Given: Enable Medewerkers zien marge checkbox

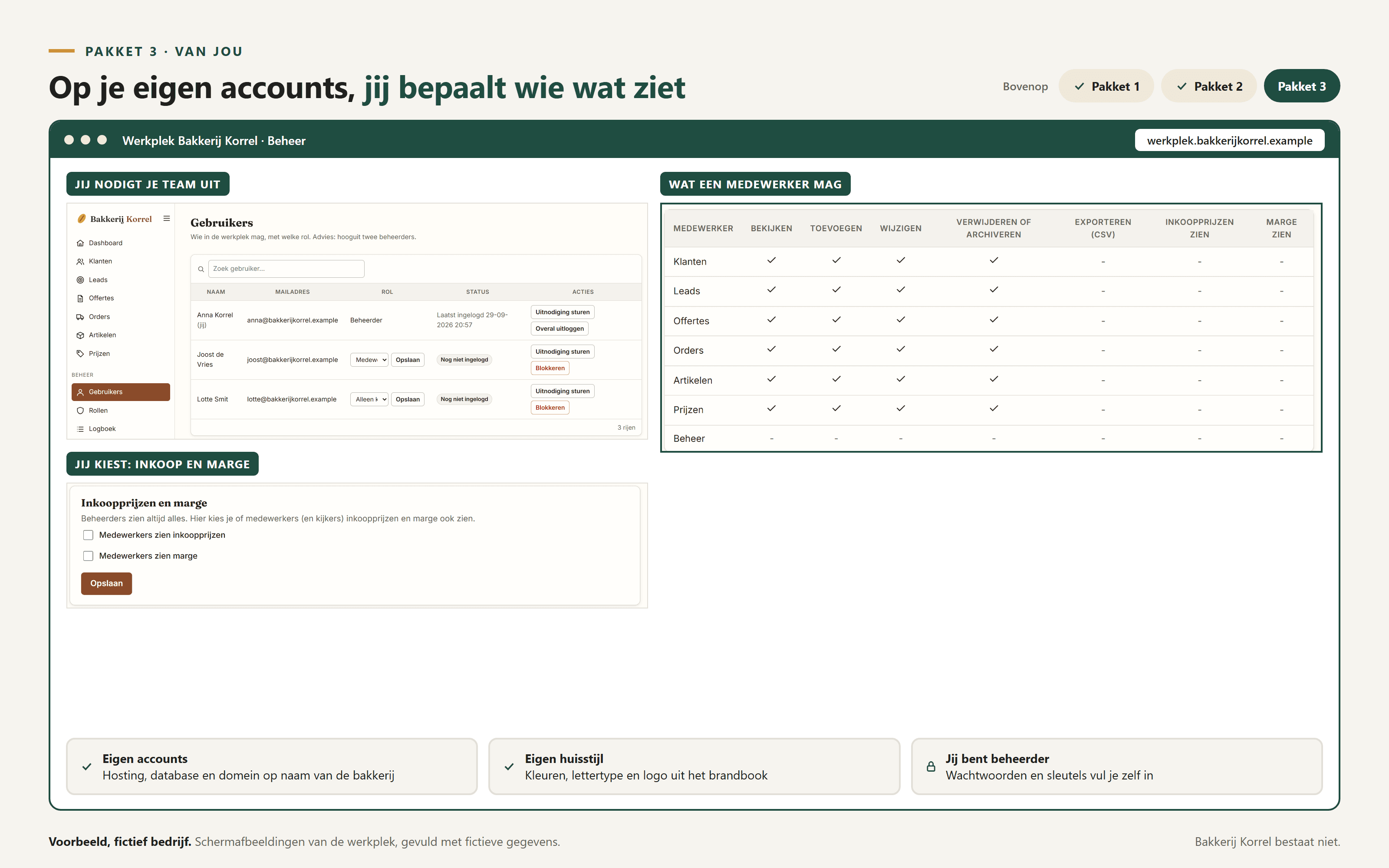Looking at the screenshot, I should (x=88, y=556).
